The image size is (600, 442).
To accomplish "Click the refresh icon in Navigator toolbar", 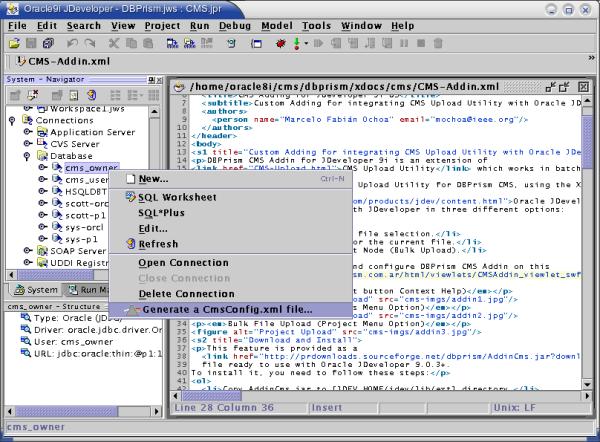I will [91, 95].
